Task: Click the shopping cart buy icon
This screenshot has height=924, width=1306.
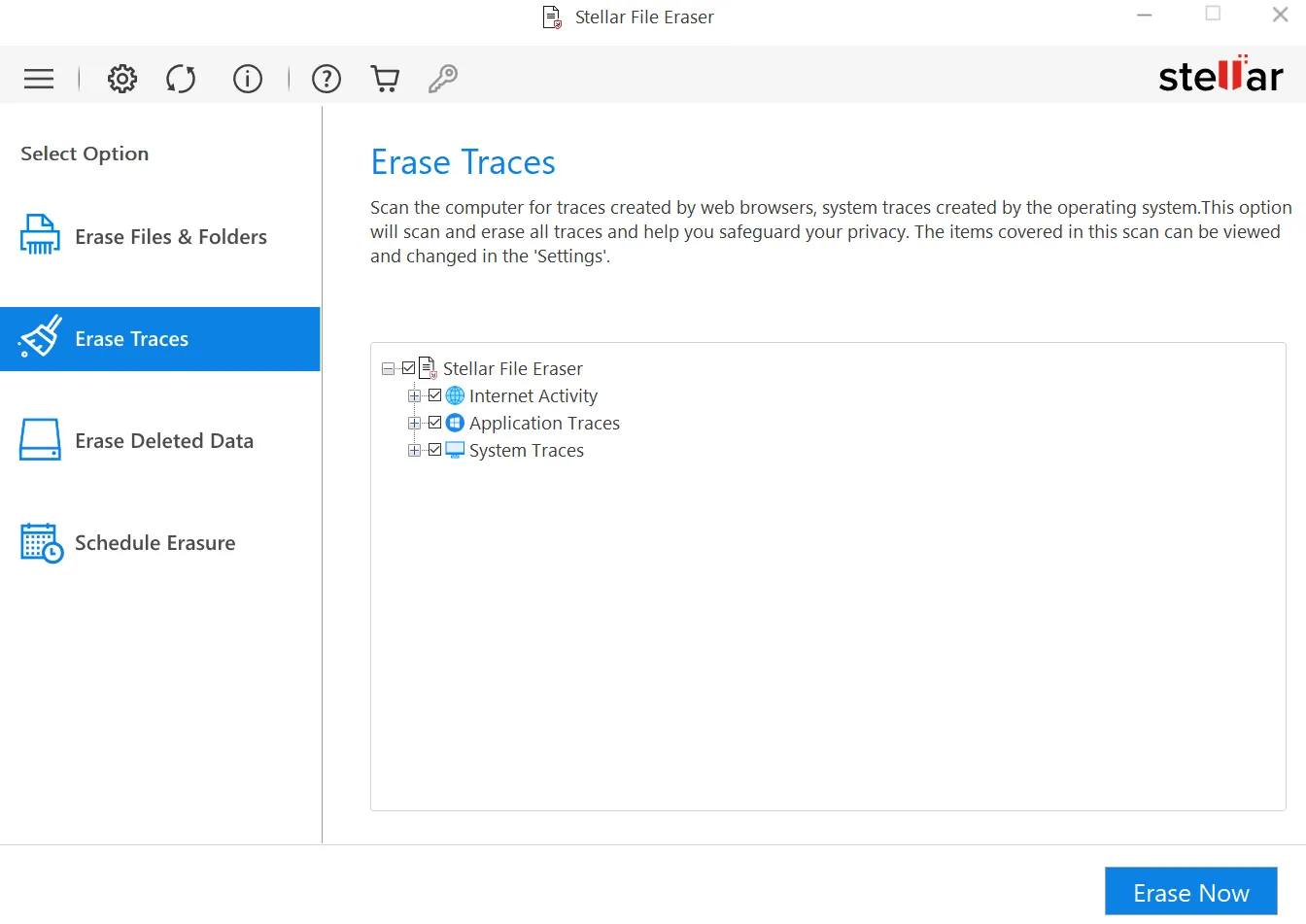Action: click(x=386, y=79)
